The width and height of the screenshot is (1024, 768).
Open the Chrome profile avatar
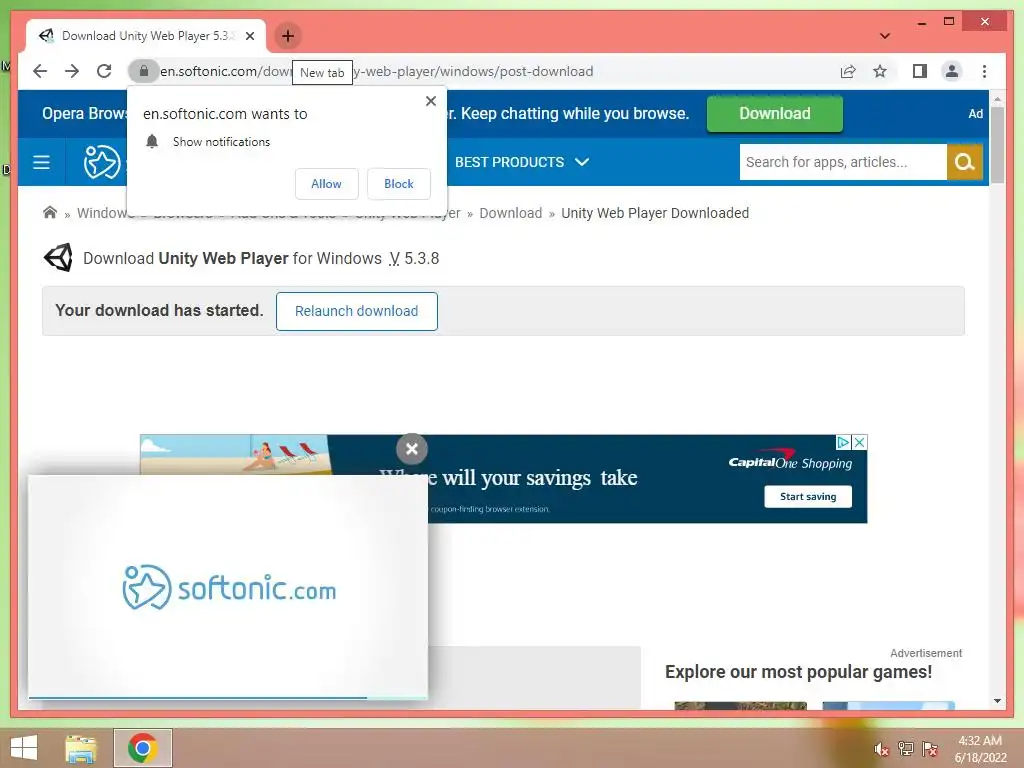(x=952, y=71)
